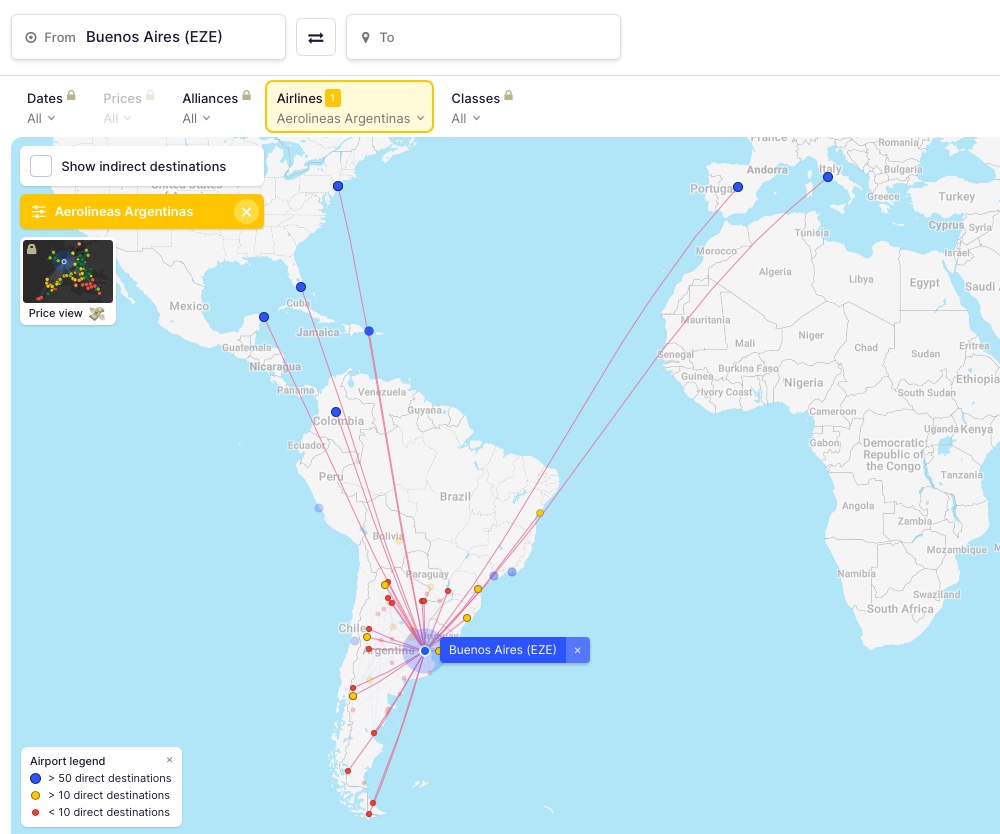The height and width of the screenshot is (834, 1000).
Task: Click the Buenos Aires (EZE) map label
Action: click(502, 650)
